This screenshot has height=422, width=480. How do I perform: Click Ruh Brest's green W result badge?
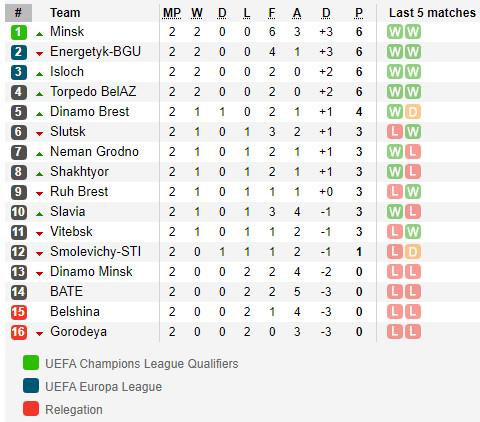413,192
